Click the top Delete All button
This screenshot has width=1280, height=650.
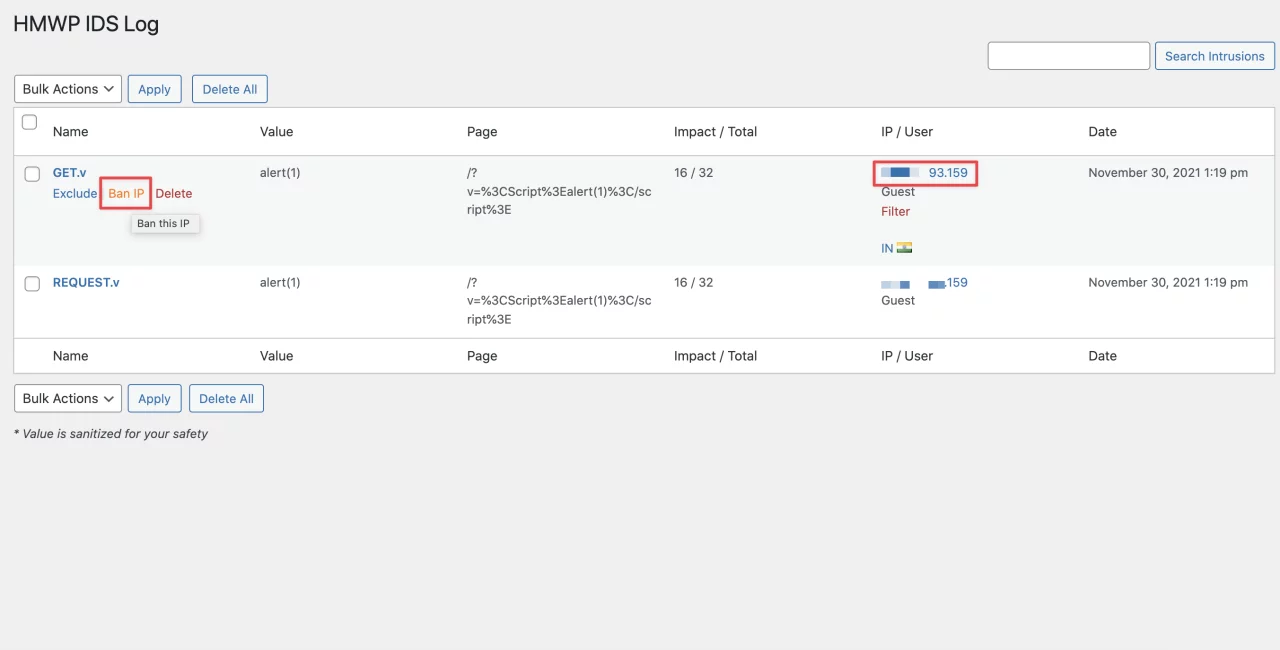[x=230, y=89]
